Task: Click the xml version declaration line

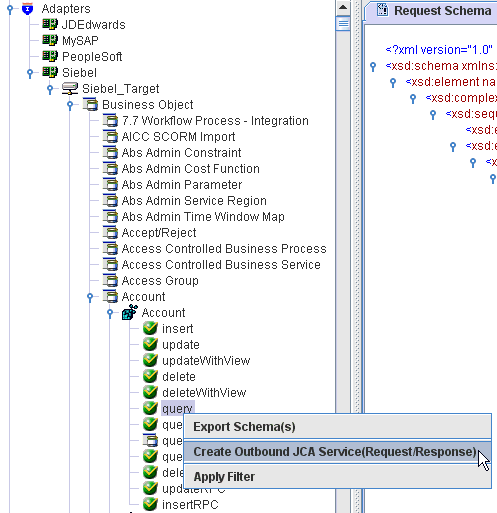Action: [x=439, y=50]
